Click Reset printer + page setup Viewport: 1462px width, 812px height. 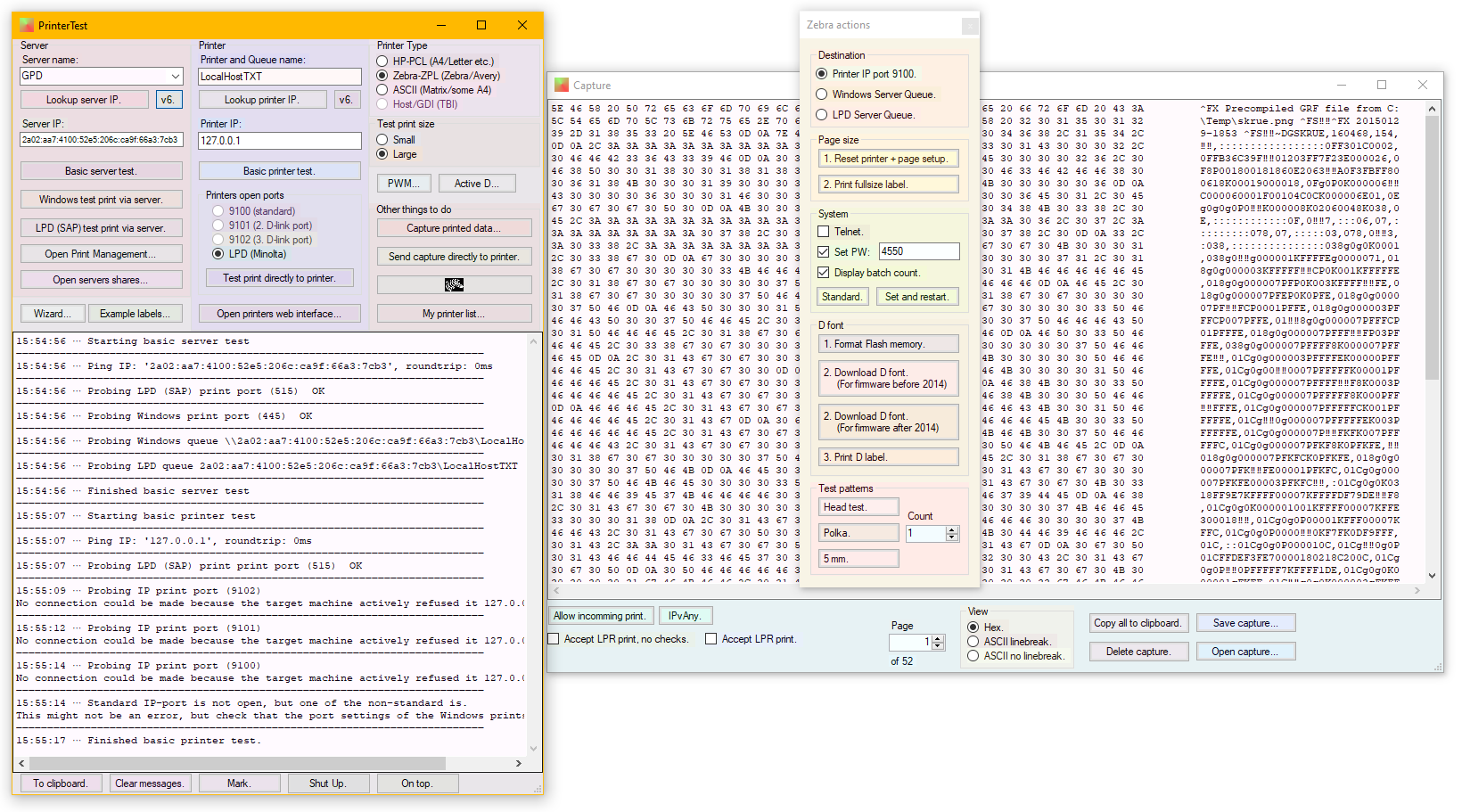[889, 159]
